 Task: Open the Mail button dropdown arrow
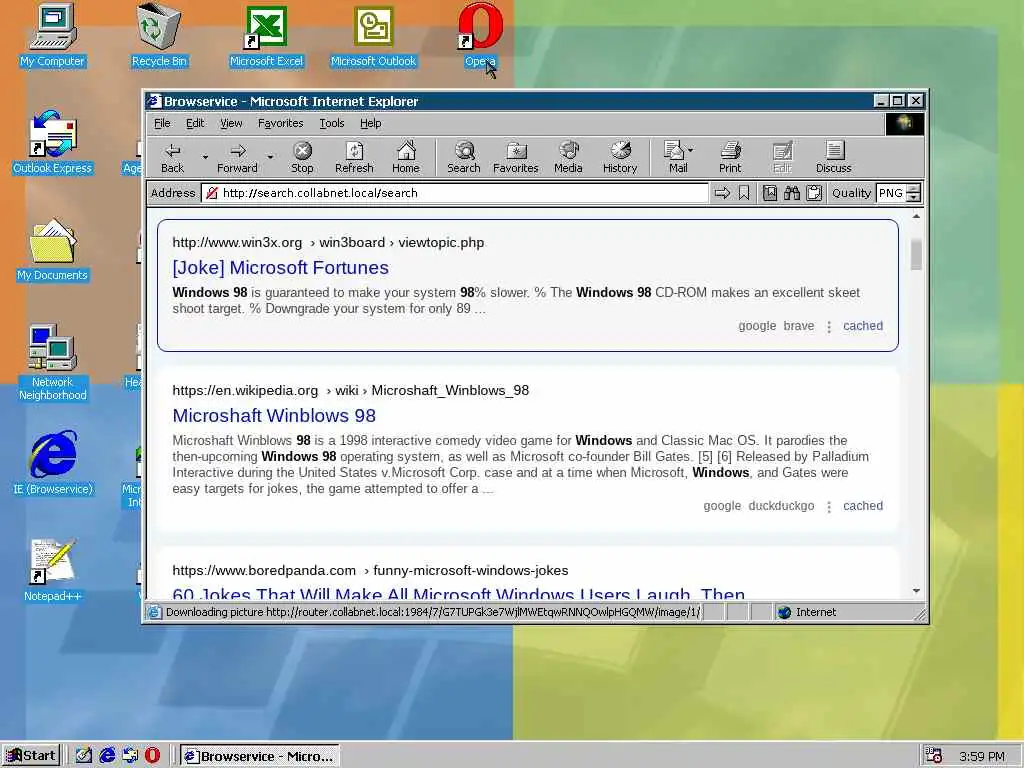(691, 150)
